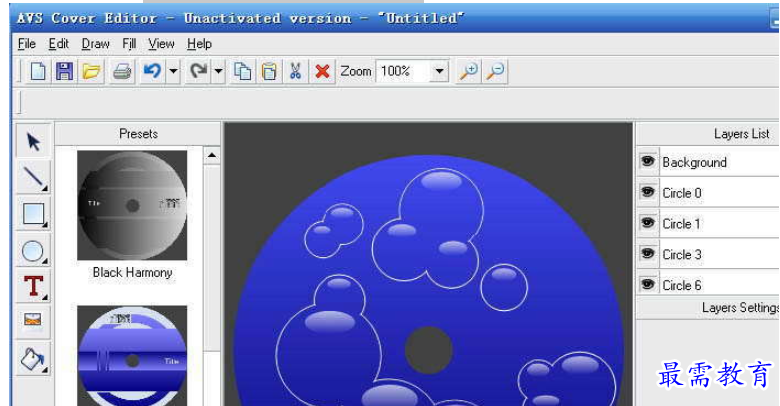The image size is (780, 406).
Task: Select the Circle 3 layer name
Action: 682,255
